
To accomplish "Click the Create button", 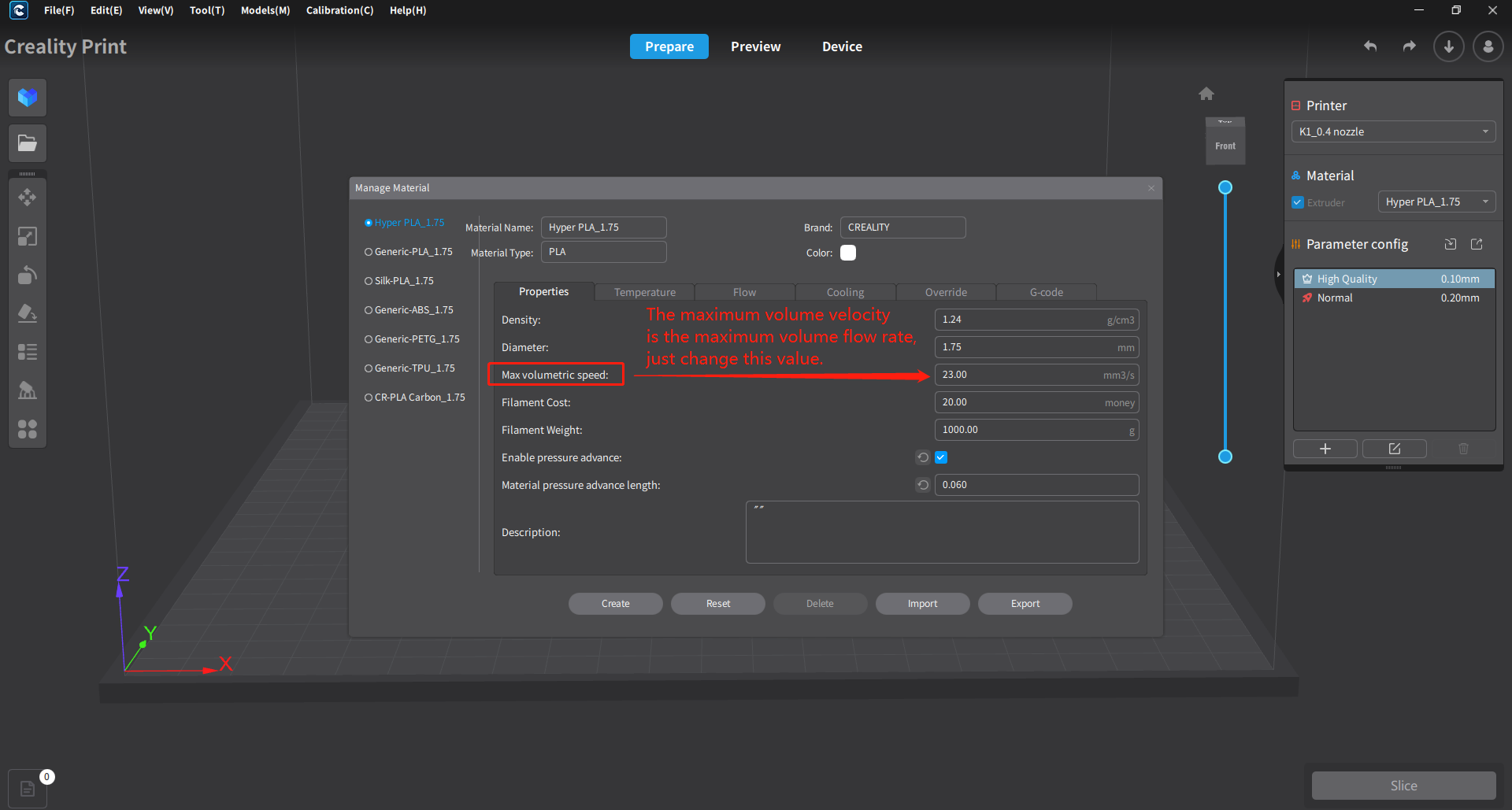I will point(616,604).
